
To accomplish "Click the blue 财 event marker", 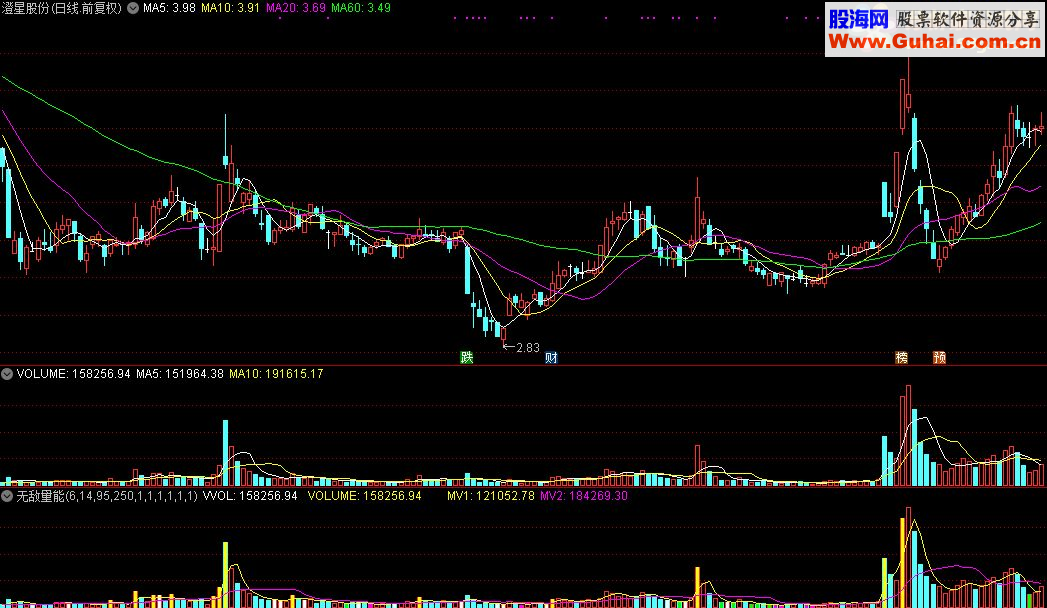I will 551,357.
